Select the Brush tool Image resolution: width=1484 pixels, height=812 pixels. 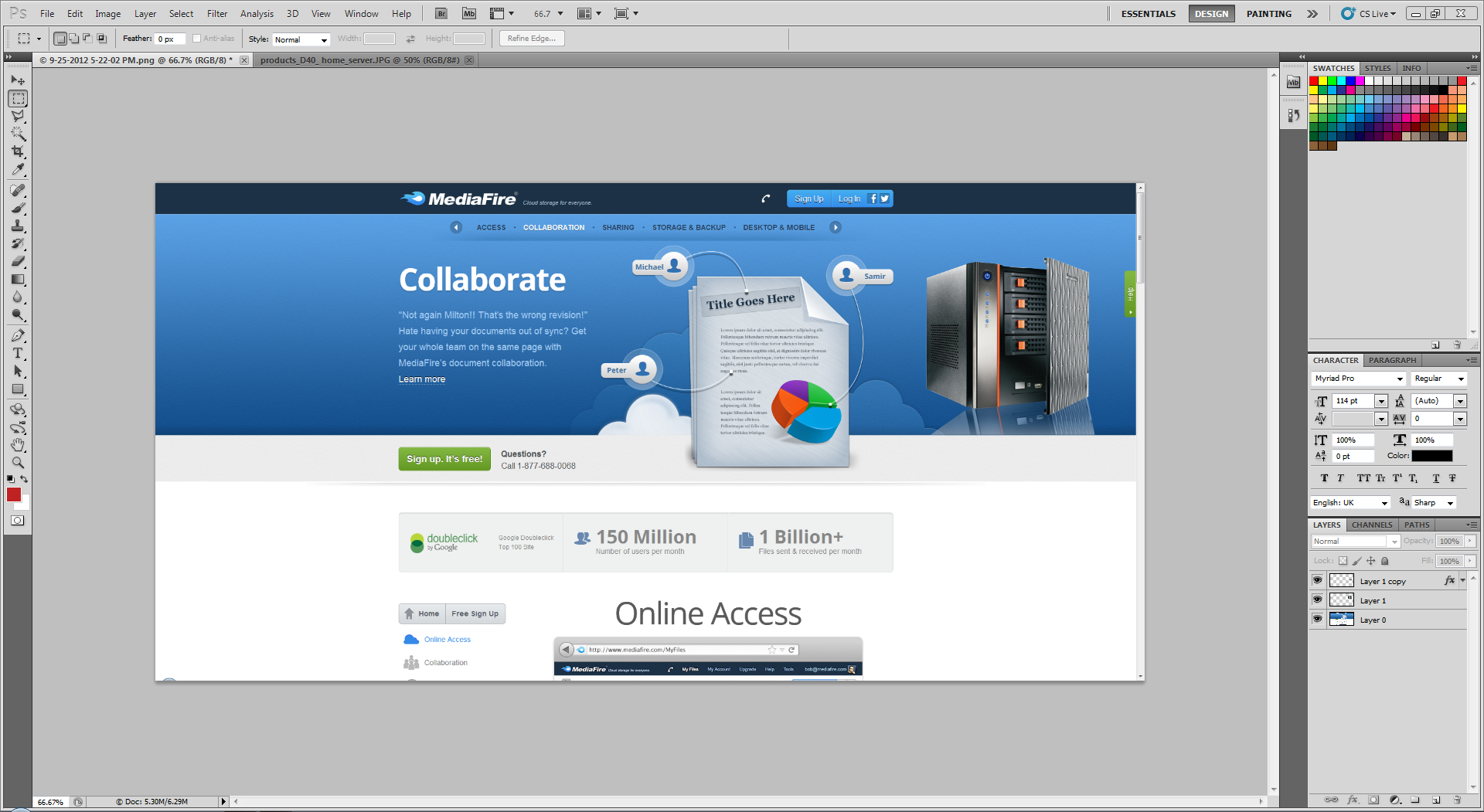pyautogui.click(x=18, y=208)
